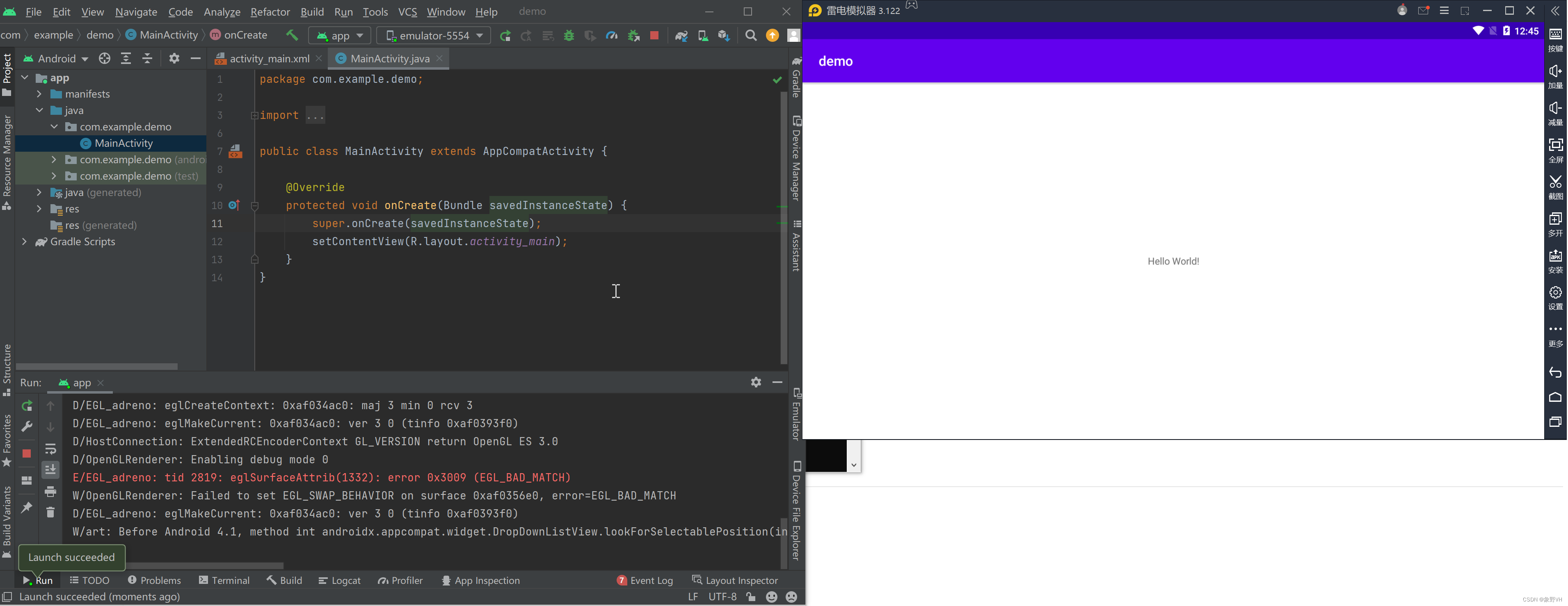Click the Sync Project with Gradle Files icon
The width and height of the screenshot is (1568, 606).
[681, 35]
